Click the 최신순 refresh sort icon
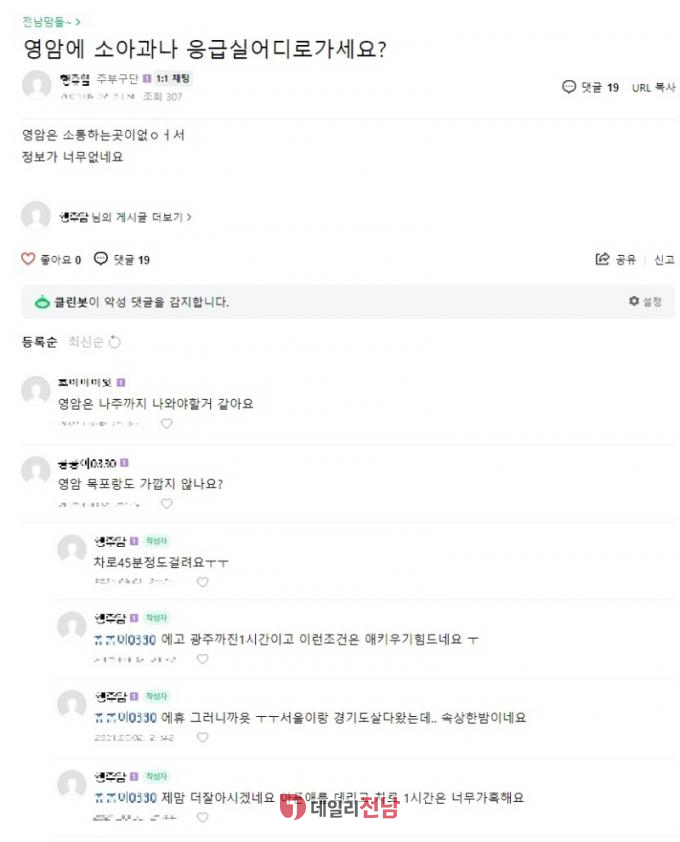The width and height of the screenshot is (680, 842). (115, 342)
